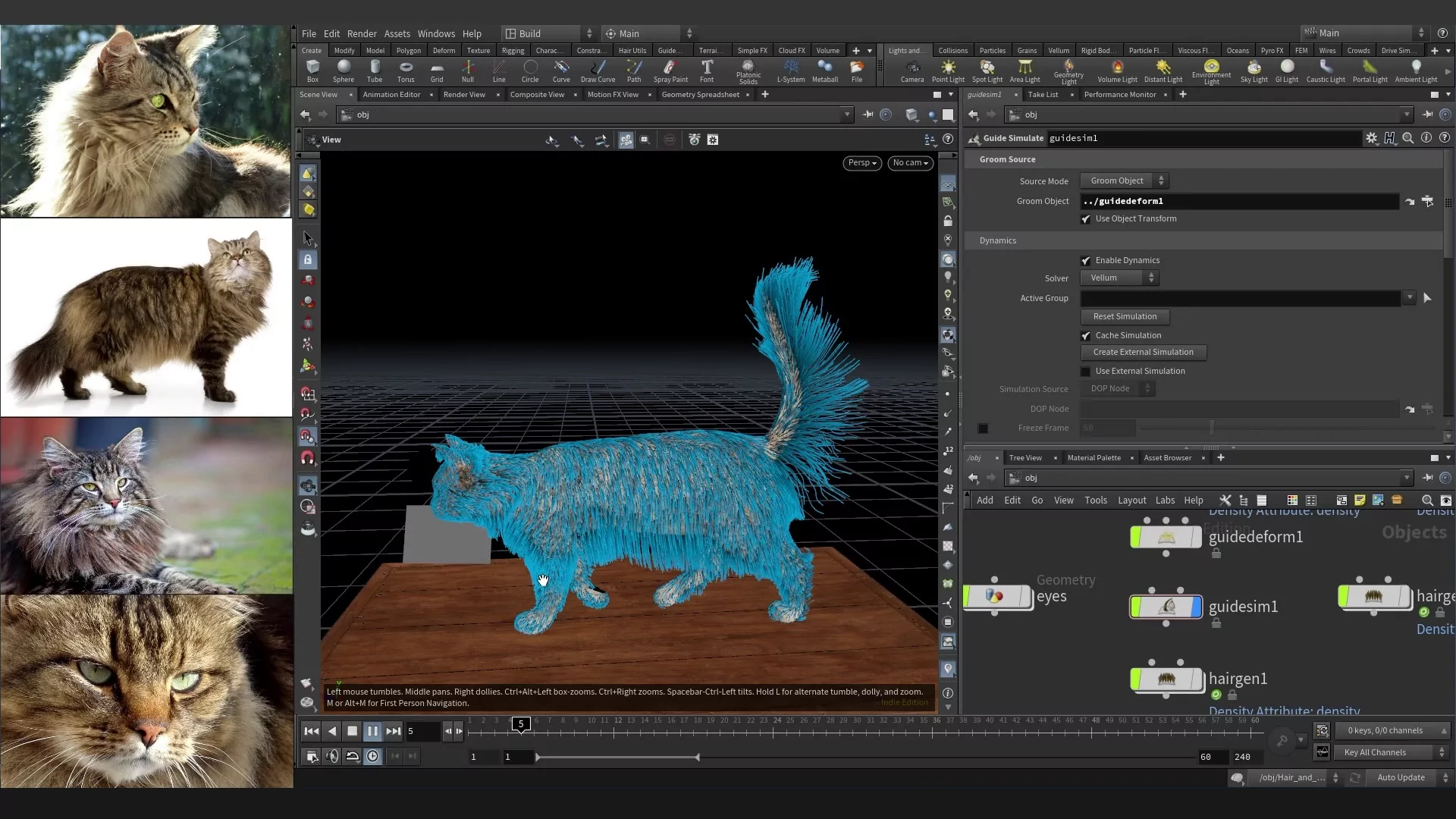Toggle the Enable Dynamics checkbox

pos(1086,261)
